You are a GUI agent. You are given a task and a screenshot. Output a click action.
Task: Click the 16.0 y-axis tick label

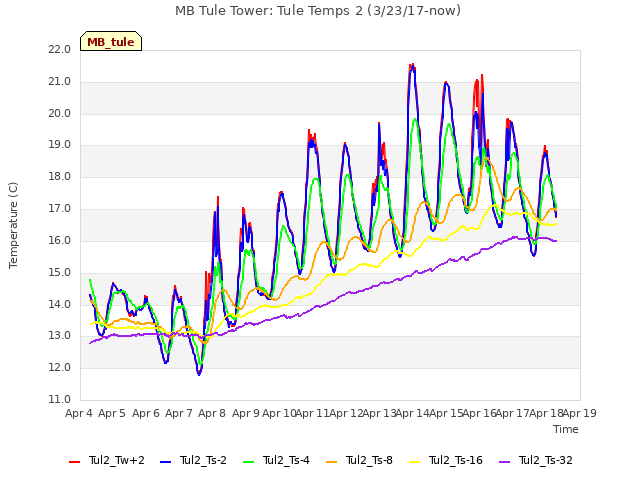pos(60,240)
